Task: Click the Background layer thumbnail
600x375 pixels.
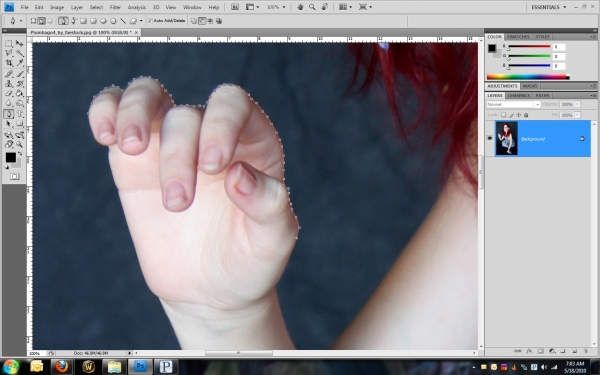Action: pos(506,139)
